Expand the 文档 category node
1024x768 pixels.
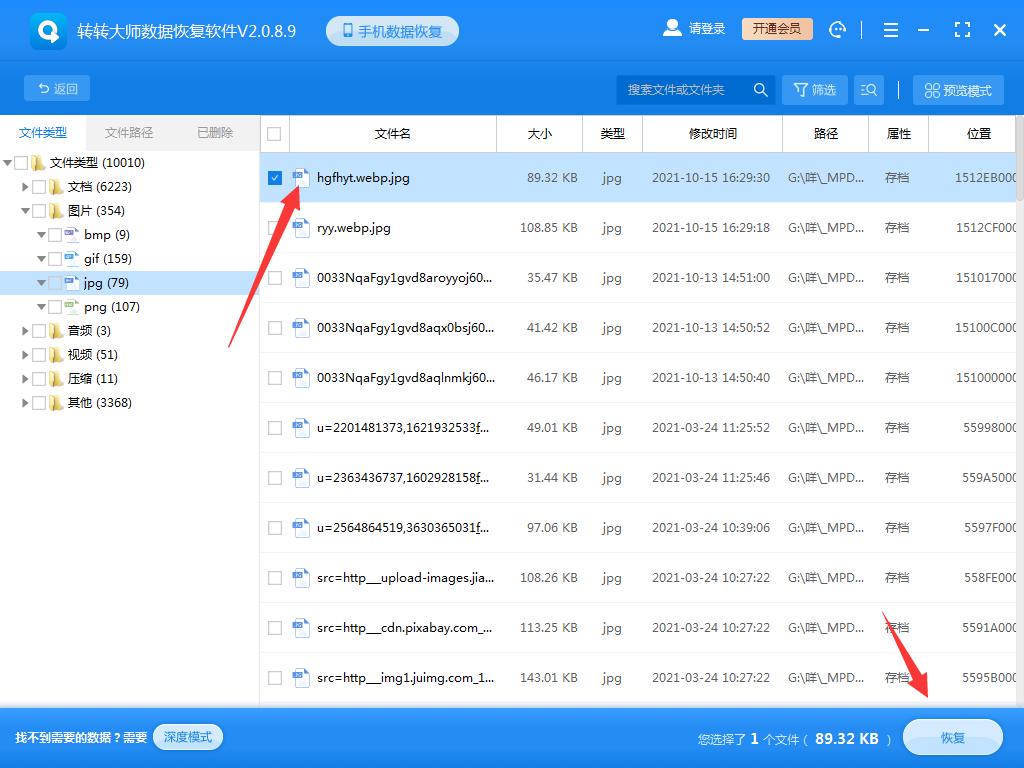[26, 186]
